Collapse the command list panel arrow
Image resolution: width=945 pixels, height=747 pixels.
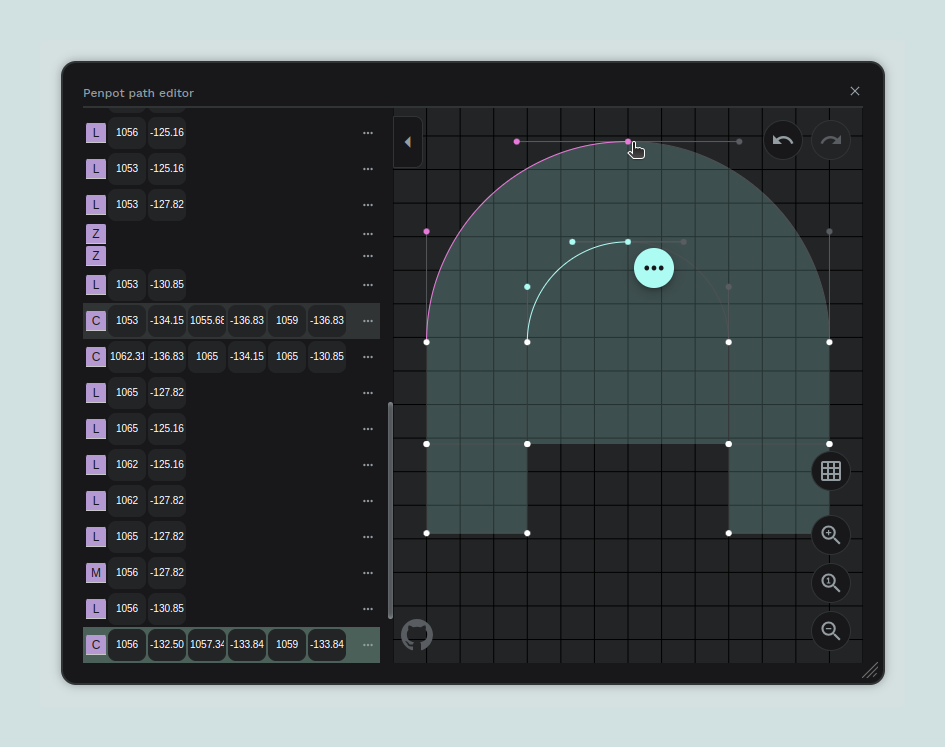[x=408, y=142]
